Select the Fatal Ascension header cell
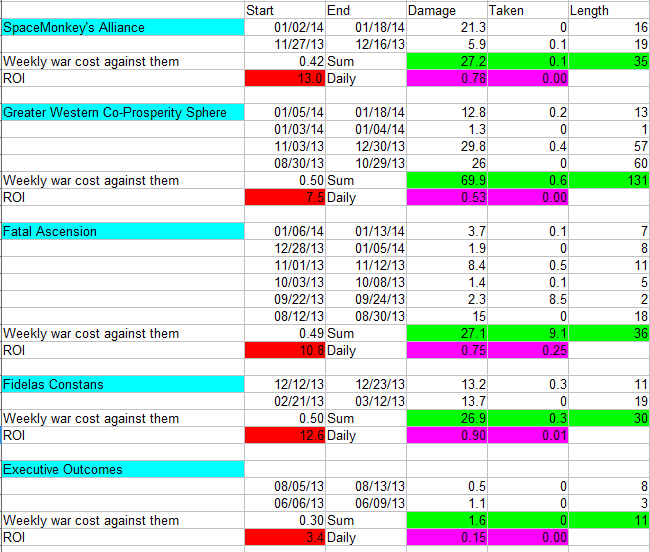650x552 pixels. [x=123, y=231]
